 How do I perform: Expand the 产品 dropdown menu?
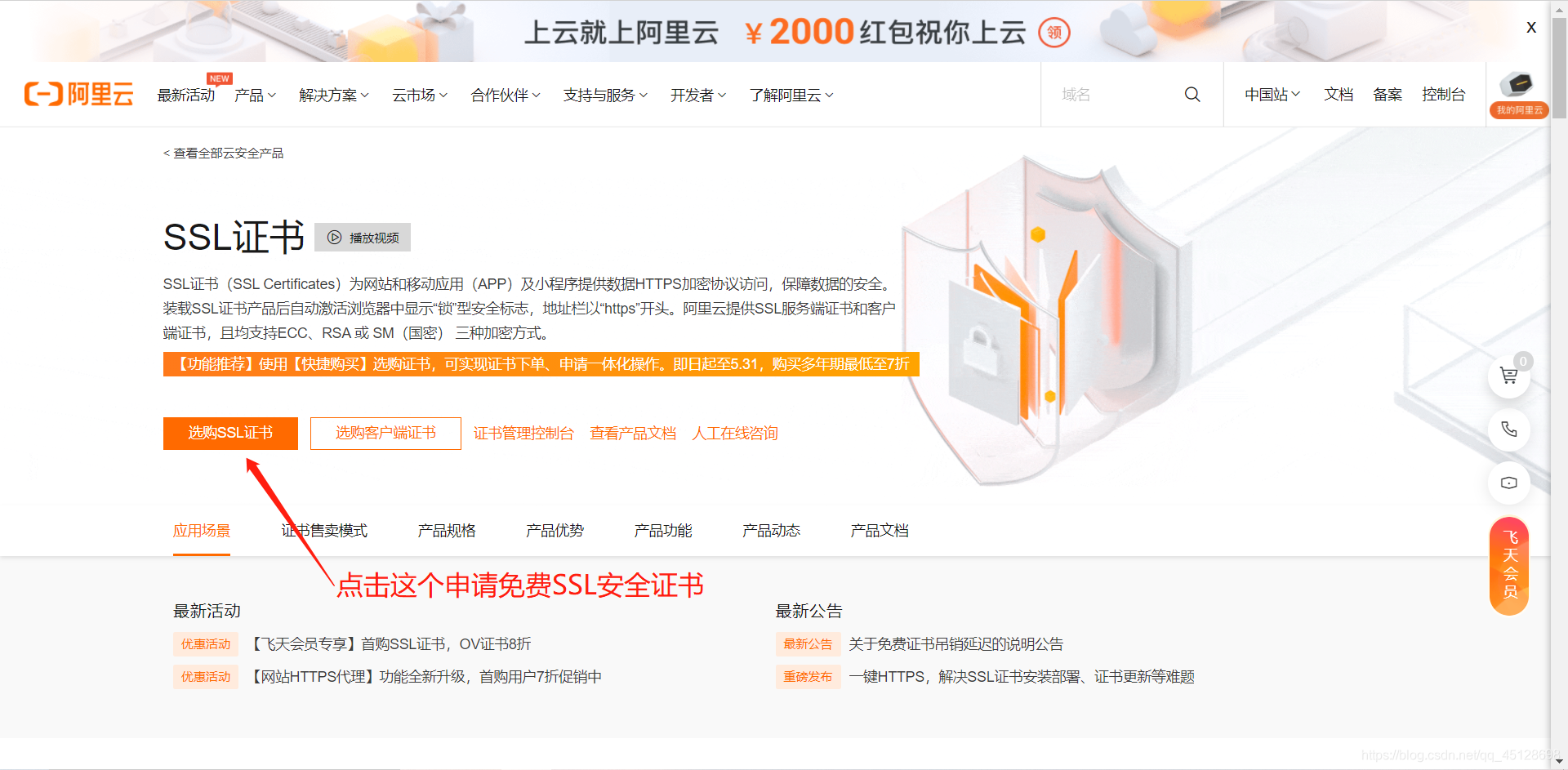[x=255, y=96]
